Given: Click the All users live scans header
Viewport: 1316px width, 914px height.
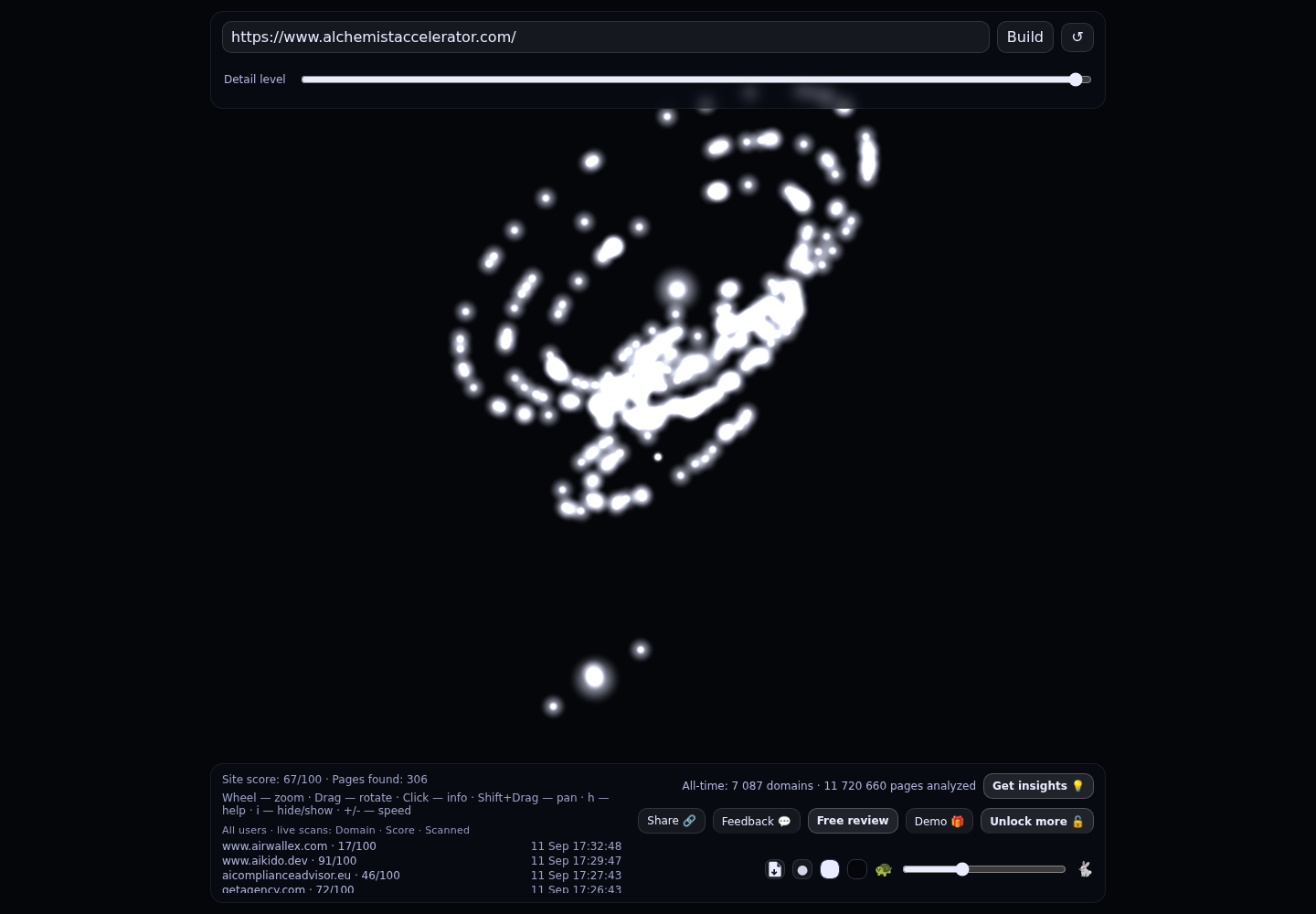Looking at the screenshot, I should click(x=345, y=830).
